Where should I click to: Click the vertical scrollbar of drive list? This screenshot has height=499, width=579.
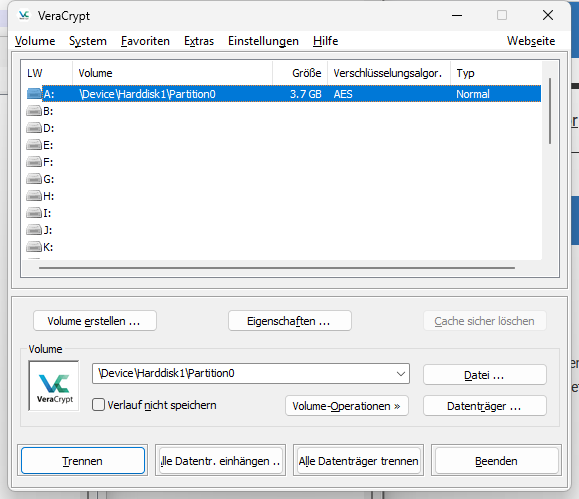click(x=550, y=111)
